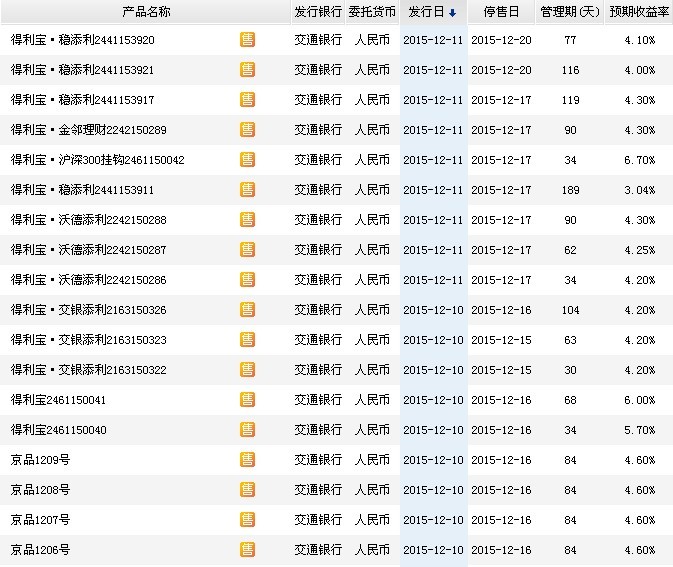The height and width of the screenshot is (567, 673).
Task: Click management period value 116
Action: click(x=570, y=70)
